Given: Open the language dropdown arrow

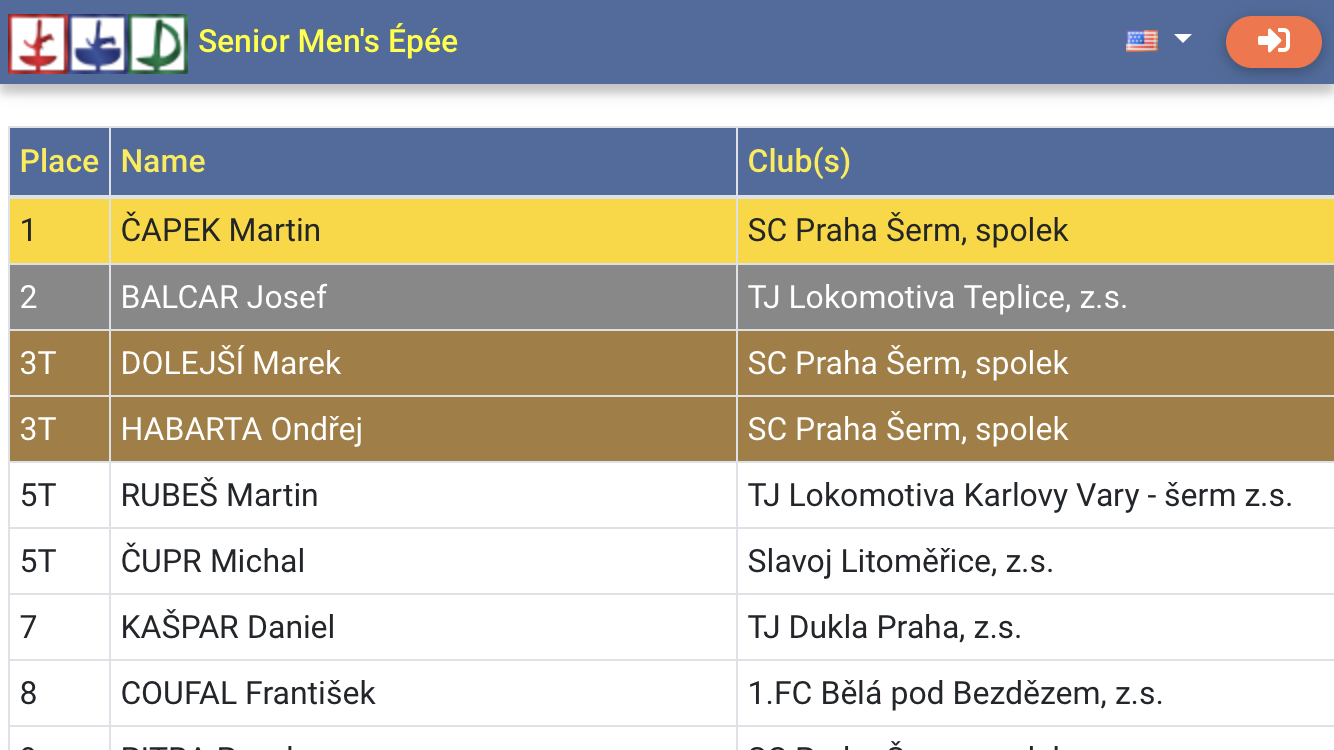Looking at the screenshot, I should pos(1183,39).
